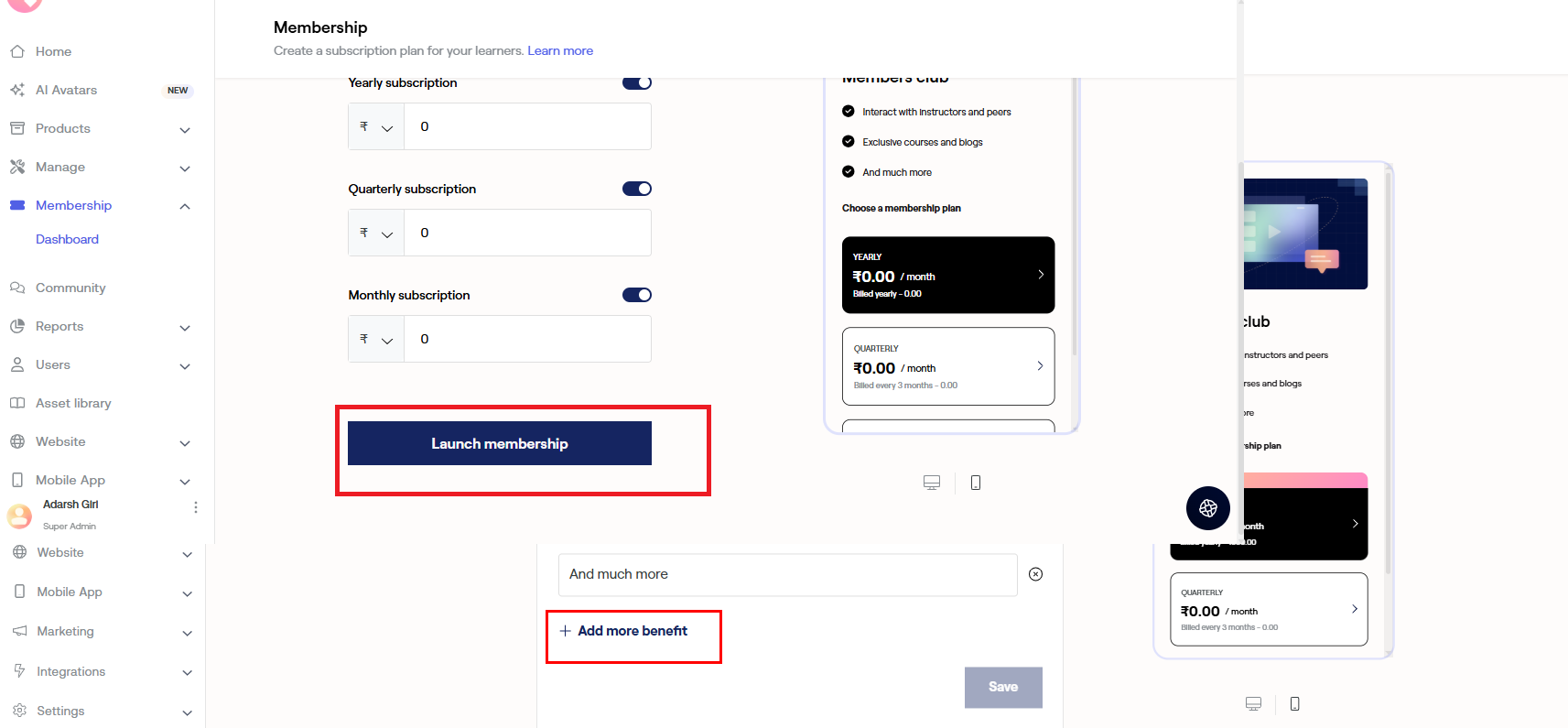Screen dimensions: 1568x728
Task: Click the Home icon in sidebar
Action: point(17,51)
